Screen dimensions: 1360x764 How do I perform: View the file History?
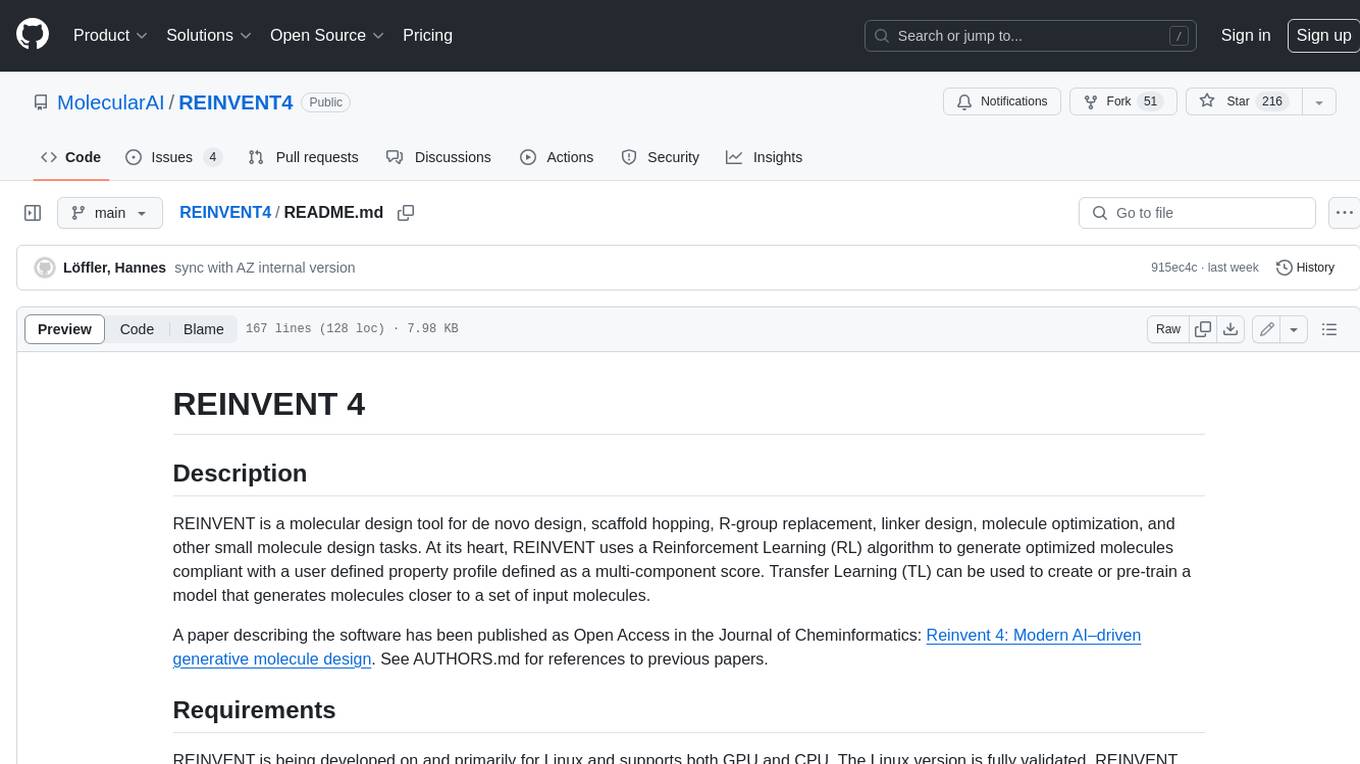pos(1305,267)
